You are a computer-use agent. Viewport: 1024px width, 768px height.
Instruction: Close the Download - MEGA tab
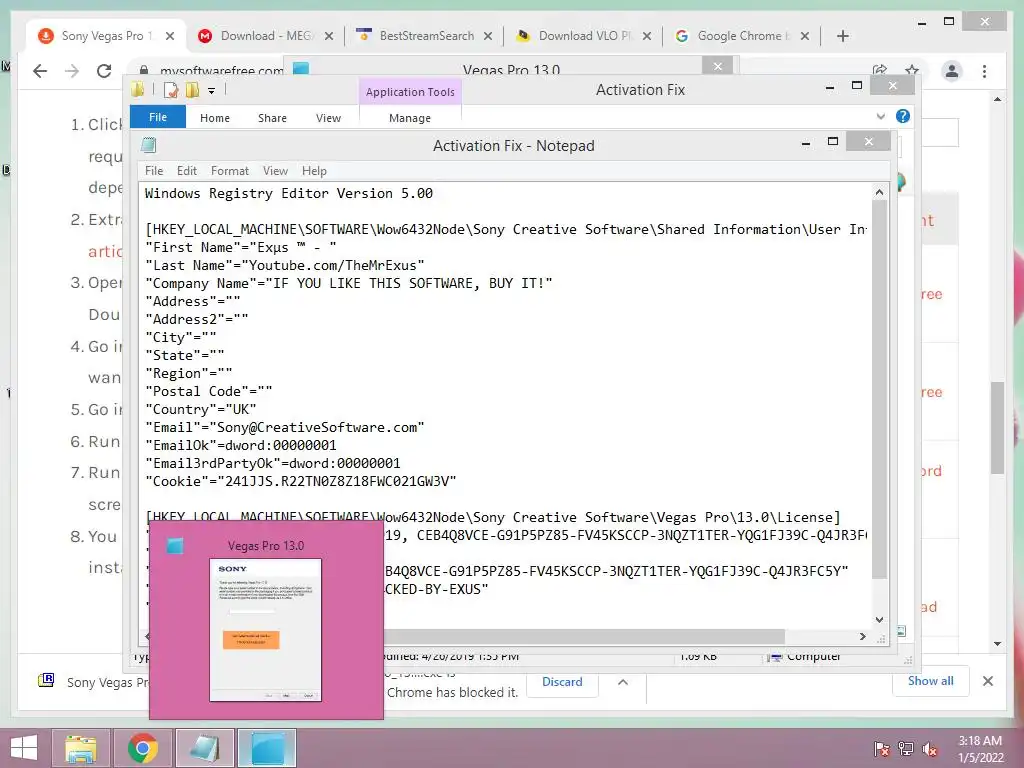click(329, 36)
